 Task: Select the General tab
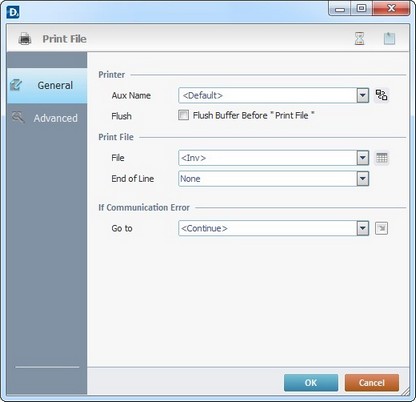coord(47,85)
